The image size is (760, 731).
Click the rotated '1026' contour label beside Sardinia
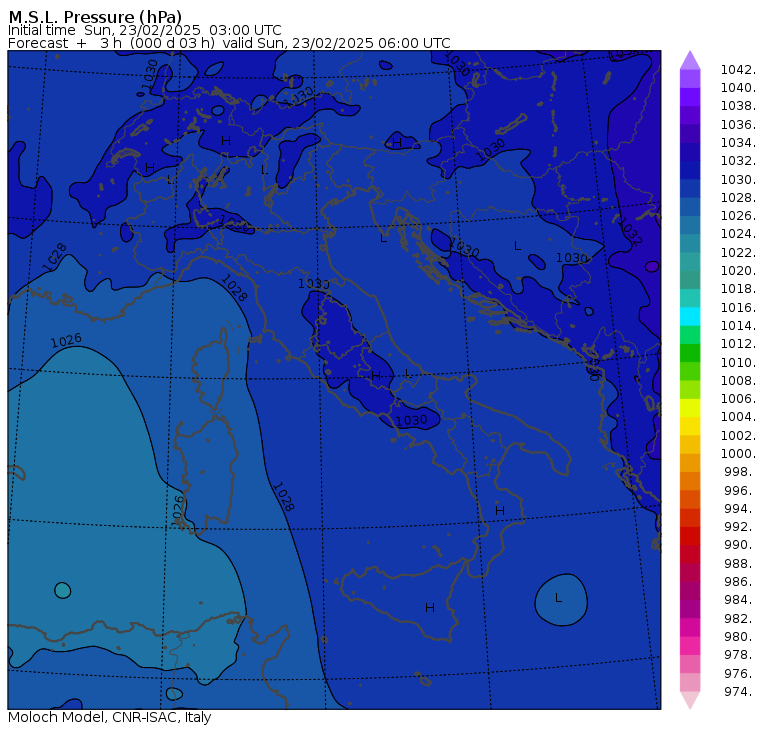[x=178, y=510]
